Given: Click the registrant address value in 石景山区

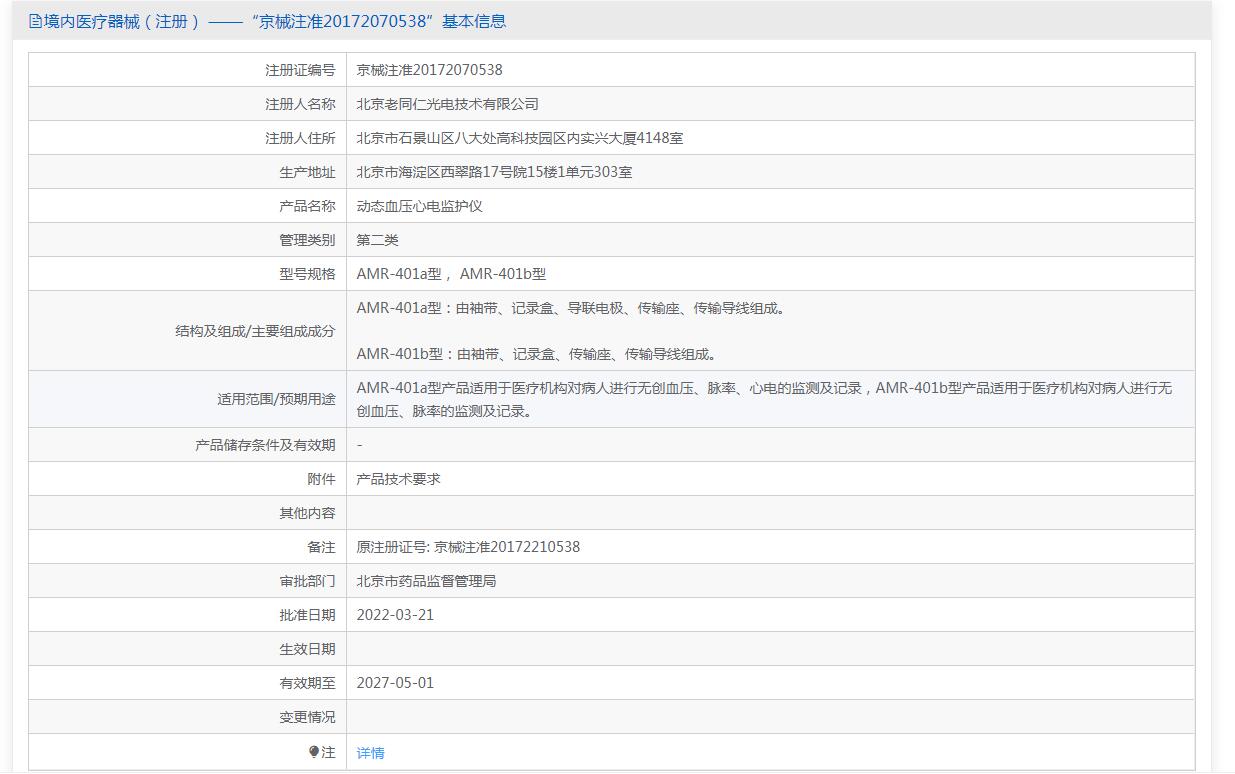Looking at the screenshot, I should pyautogui.click(x=519, y=138).
